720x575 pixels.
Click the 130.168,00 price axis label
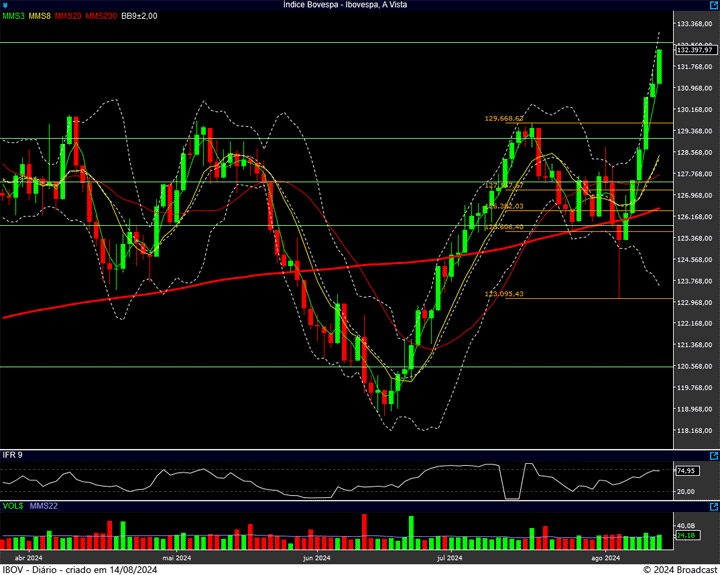click(x=693, y=110)
